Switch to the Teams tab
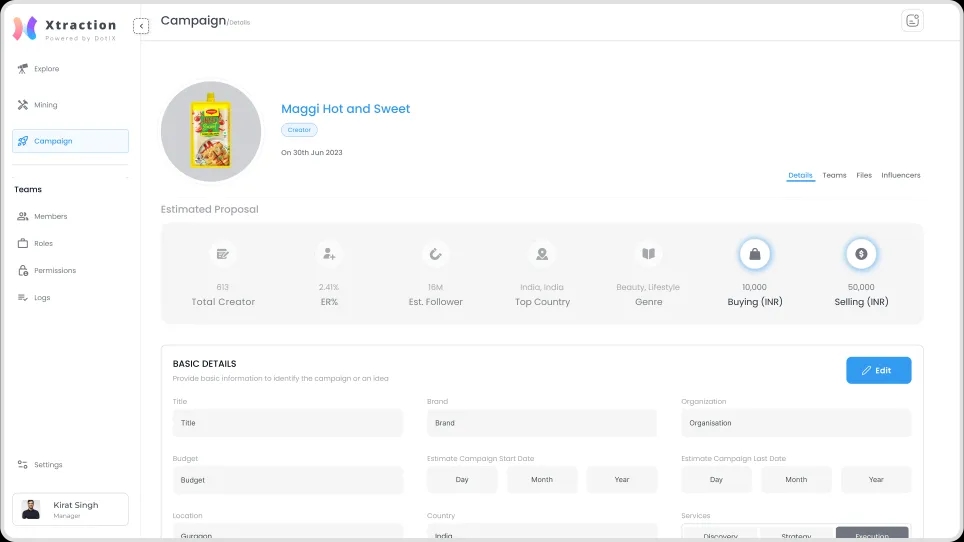 pyautogui.click(x=834, y=176)
